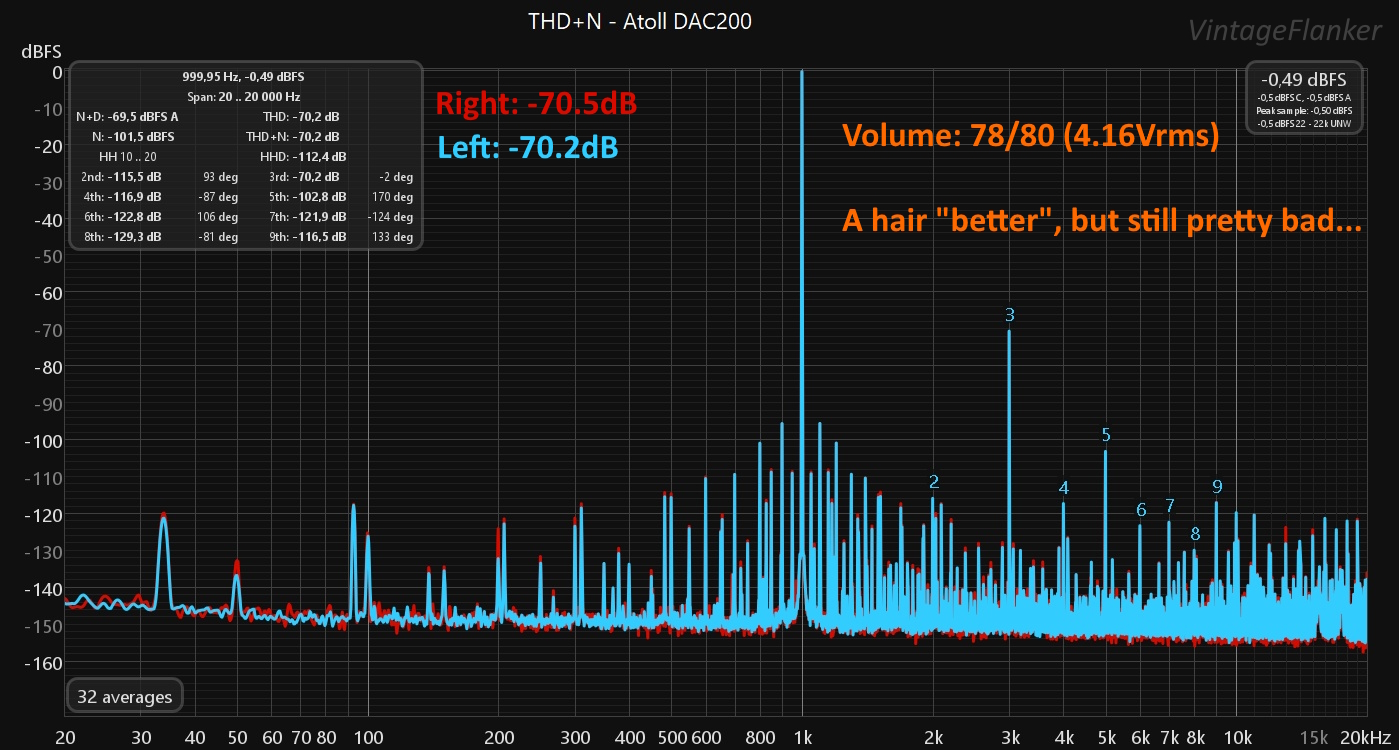Click the "20kHz" tick on the frequency axis
1399x750 pixels.
tap(1368, 738)
